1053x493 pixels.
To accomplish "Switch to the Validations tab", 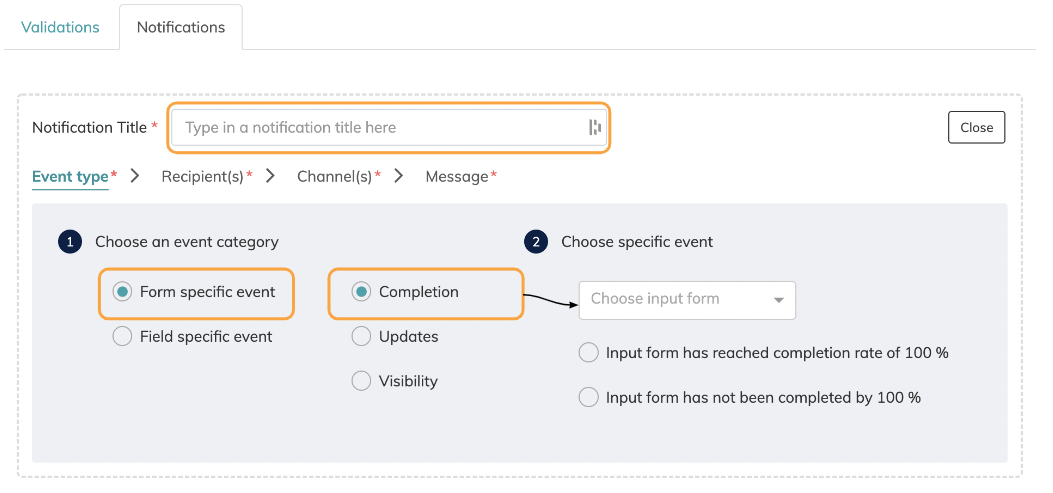I will [x=60, y=27].
